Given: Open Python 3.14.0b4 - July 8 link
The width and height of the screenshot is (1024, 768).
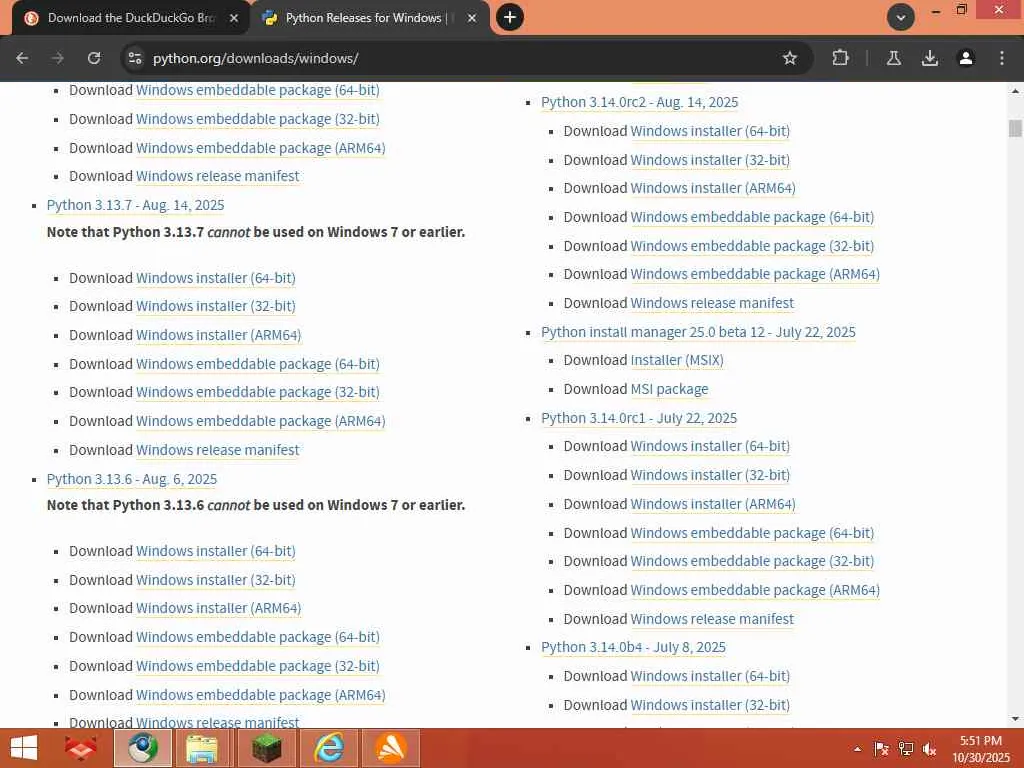Looking at the screenshot, I should [633, 647].
